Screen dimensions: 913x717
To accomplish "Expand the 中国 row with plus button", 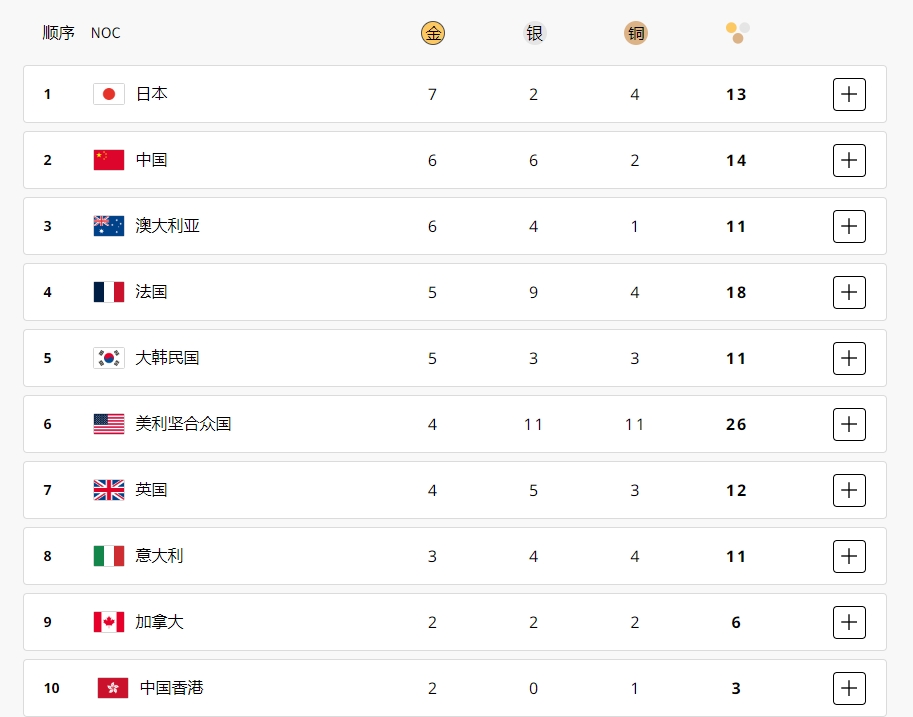I will [849, 160].
